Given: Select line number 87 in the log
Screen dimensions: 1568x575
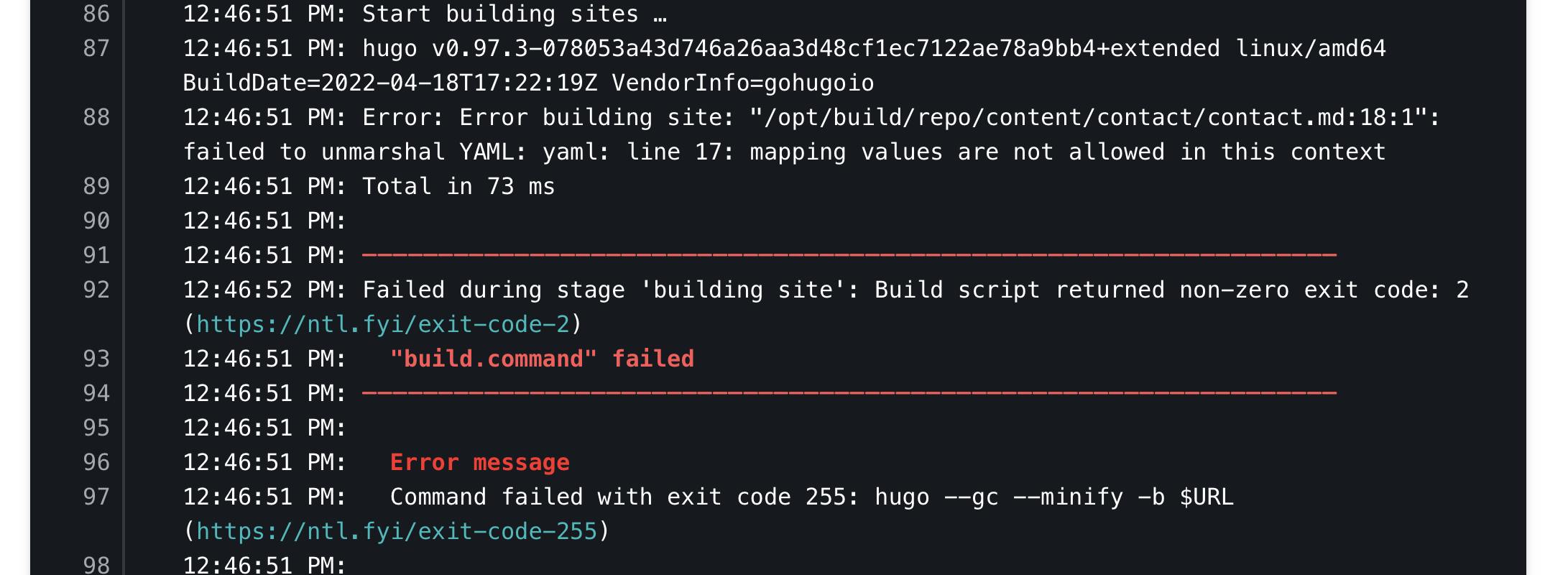Looking at the screenshot, I should [x=96, y=48].
